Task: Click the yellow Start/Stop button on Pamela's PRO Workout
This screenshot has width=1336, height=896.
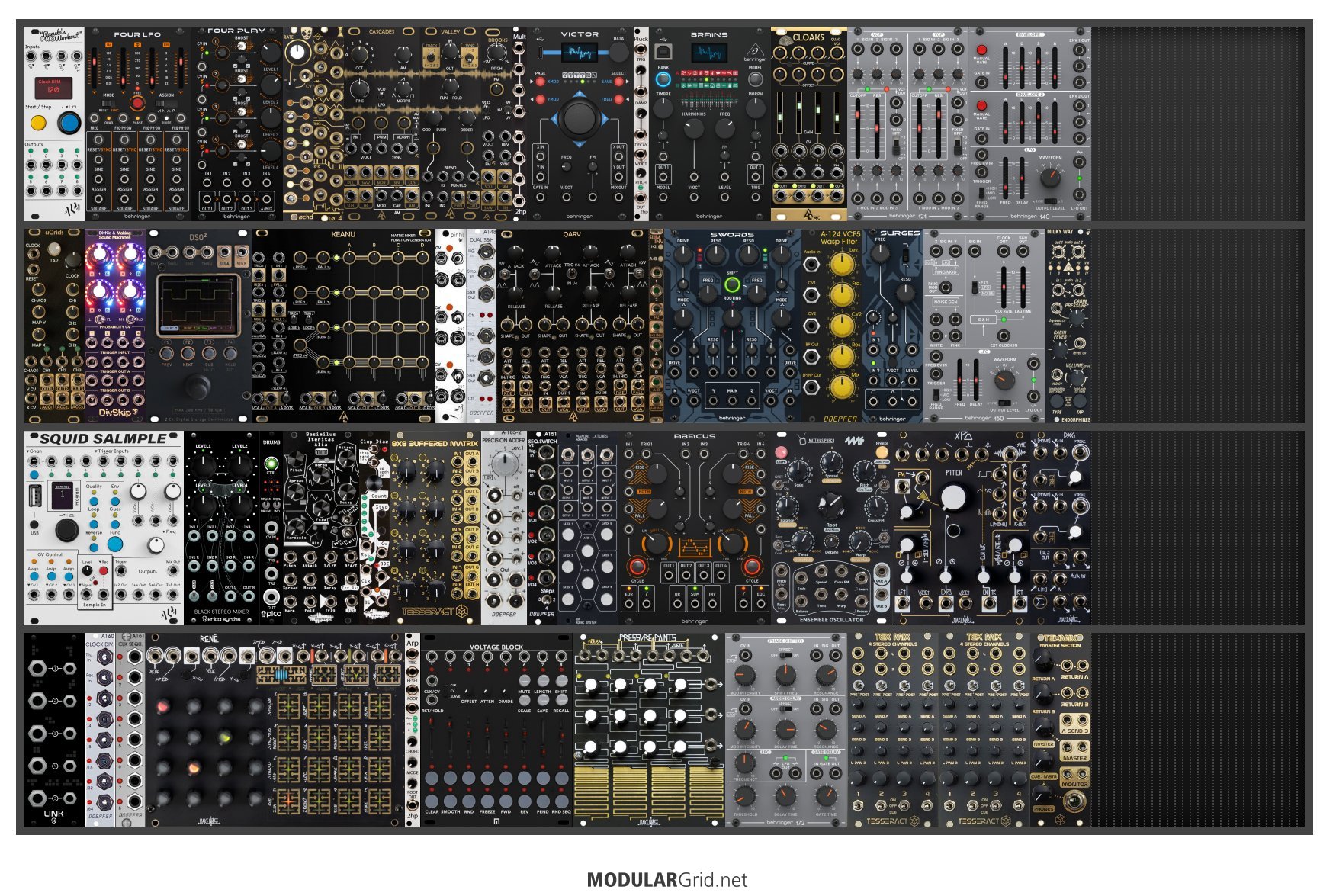Action: tap(39, 121)
